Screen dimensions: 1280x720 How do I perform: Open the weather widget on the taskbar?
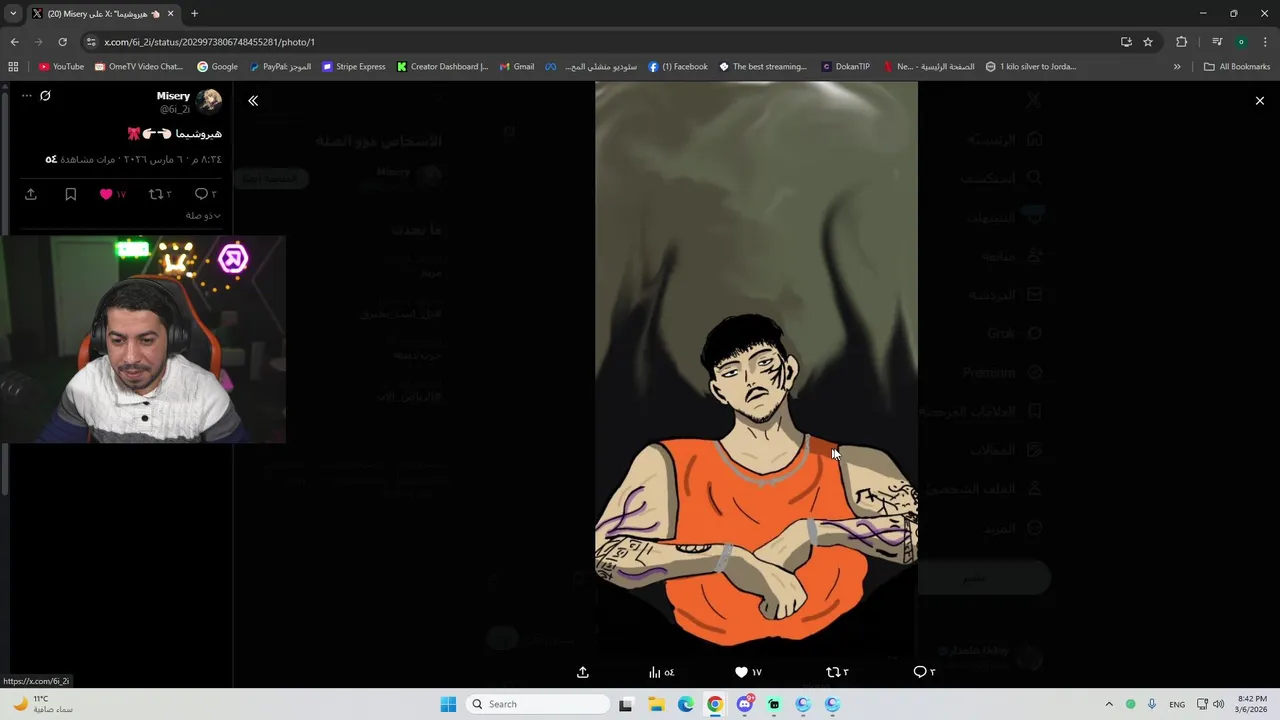(42, 704)
